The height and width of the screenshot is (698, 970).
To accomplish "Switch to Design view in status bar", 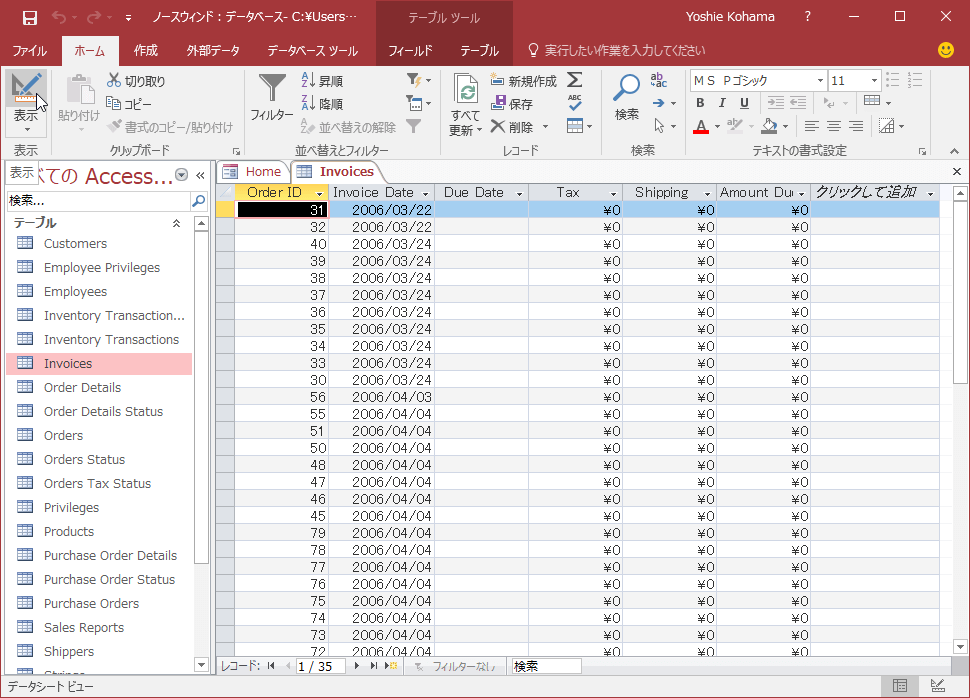I will [x=938, y=686].
